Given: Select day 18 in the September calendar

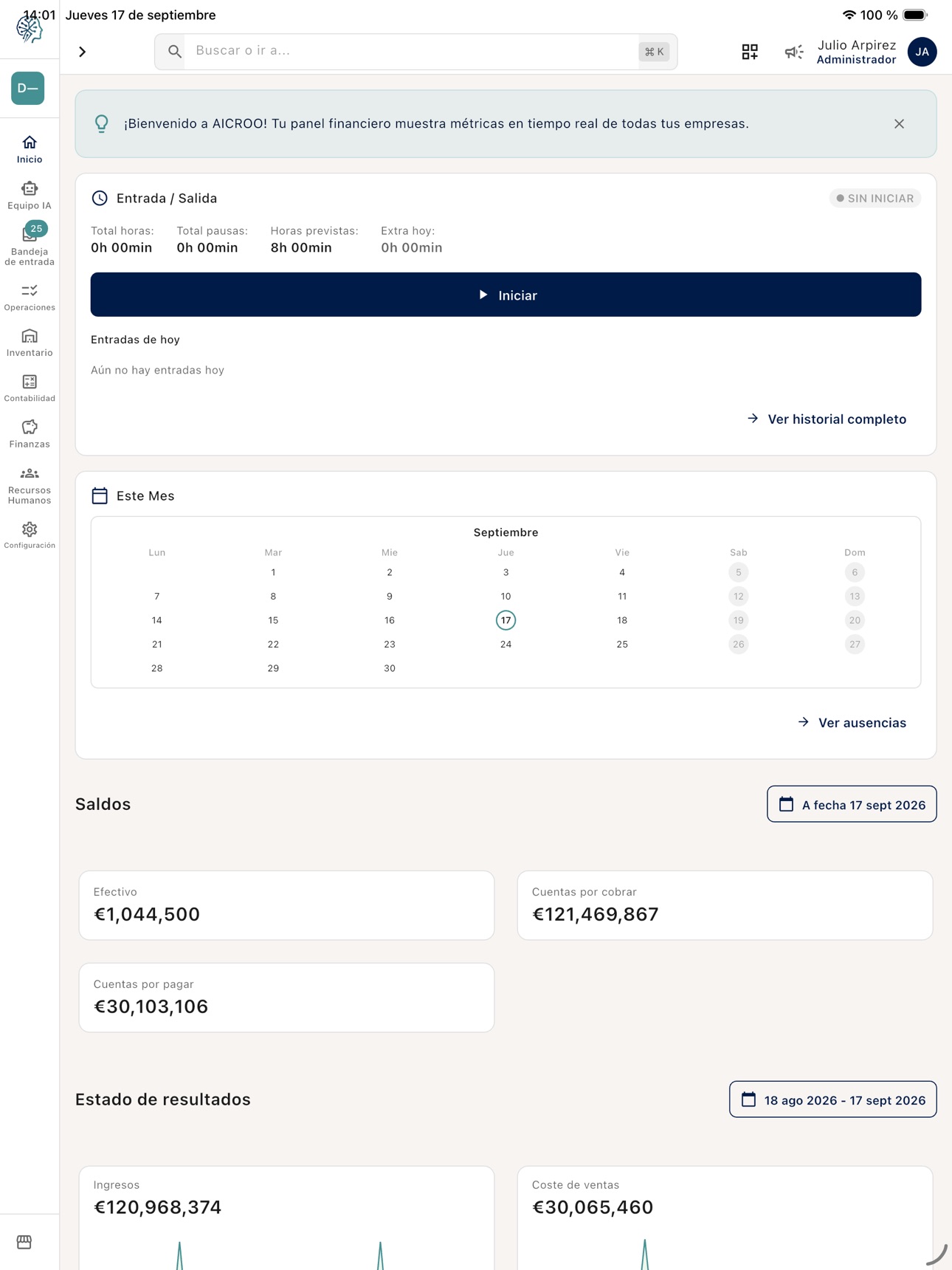Looking at the screenshot, I should [x=622, y=620].
